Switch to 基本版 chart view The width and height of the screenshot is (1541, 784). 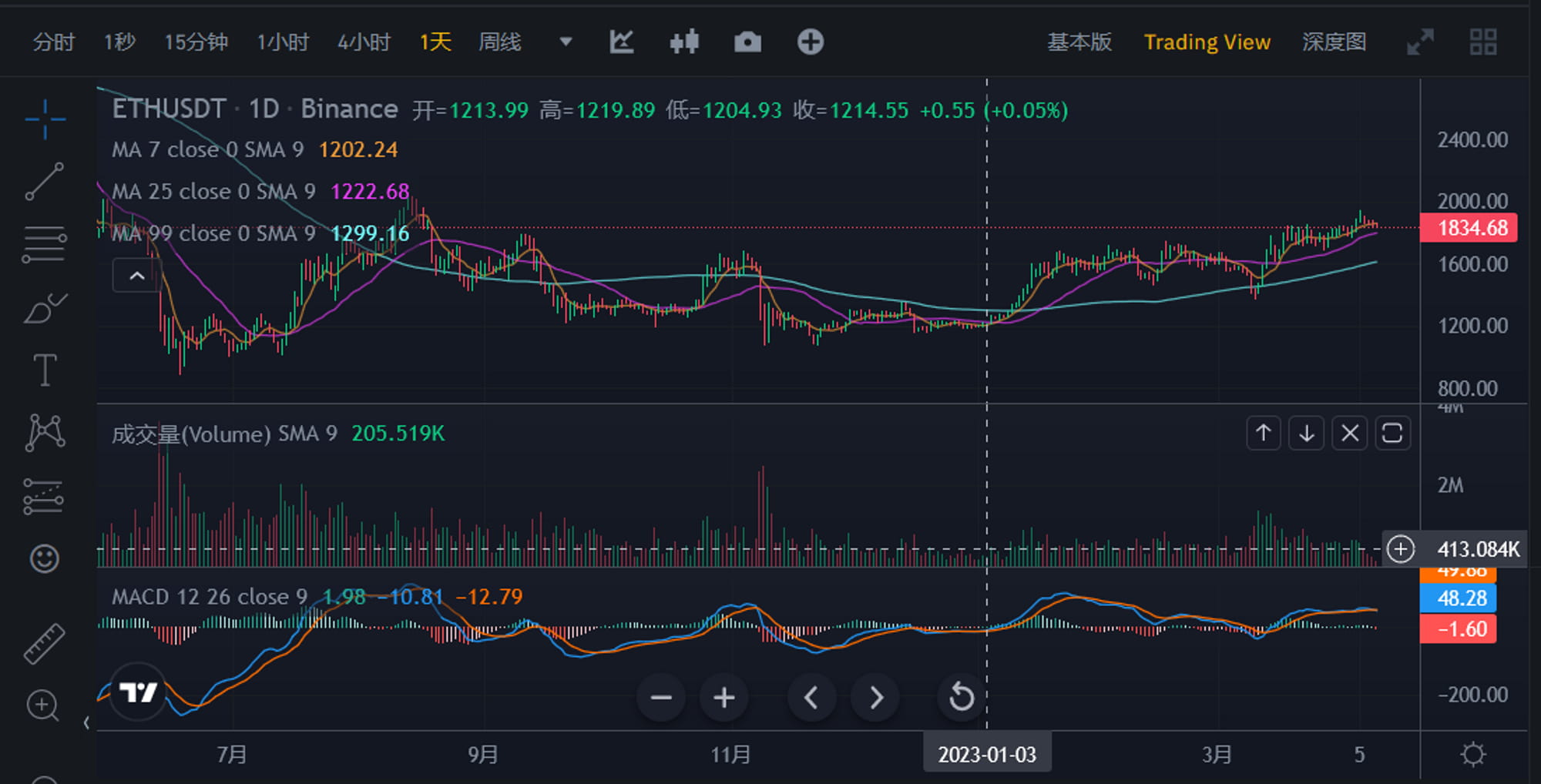[1079, 42]
